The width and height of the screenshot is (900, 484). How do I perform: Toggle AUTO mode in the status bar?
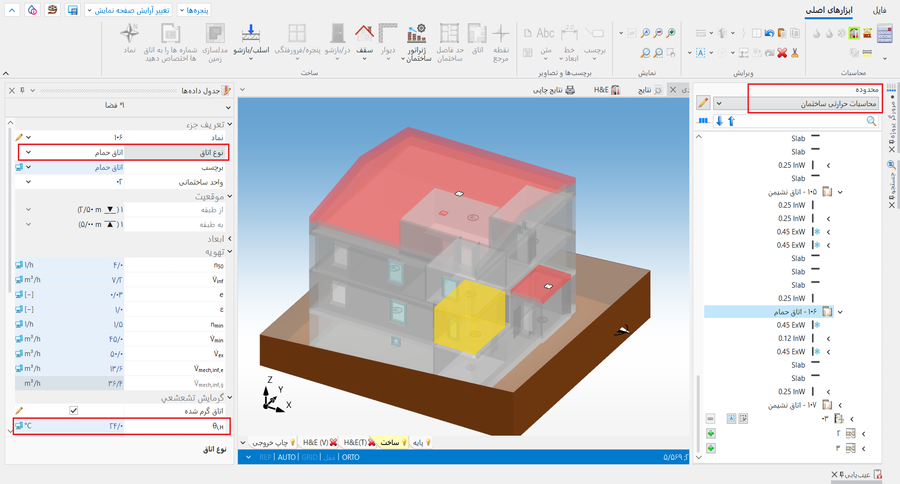tap(286, 457)
